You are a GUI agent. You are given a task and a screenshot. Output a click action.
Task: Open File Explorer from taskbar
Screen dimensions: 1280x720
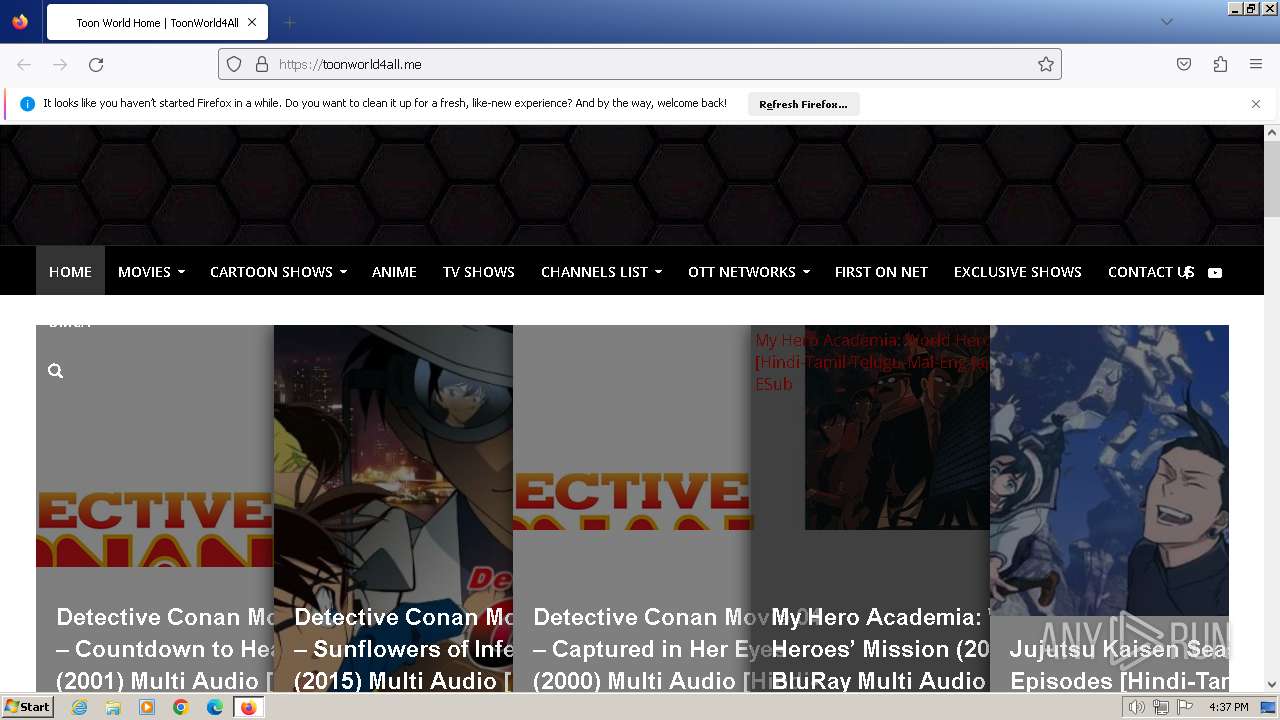113,707
